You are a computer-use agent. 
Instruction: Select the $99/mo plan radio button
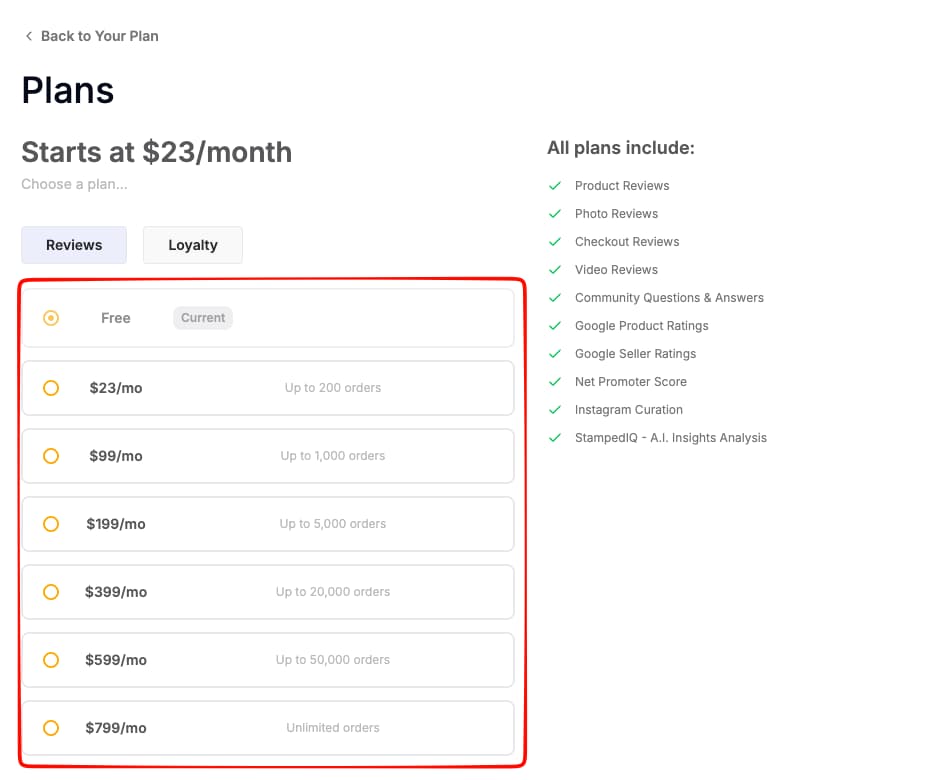[x=51, y=456]
